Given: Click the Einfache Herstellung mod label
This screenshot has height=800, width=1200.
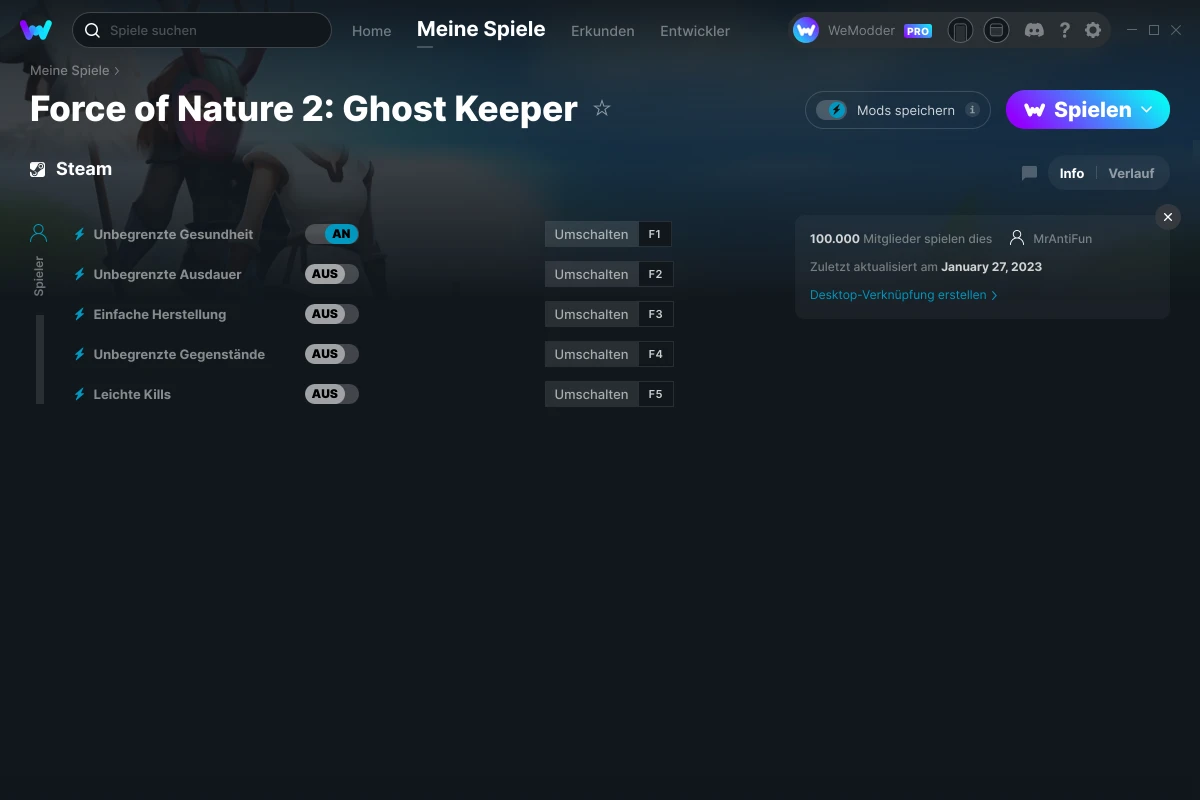Looking at the screenshot, I should tap(160, 314).
